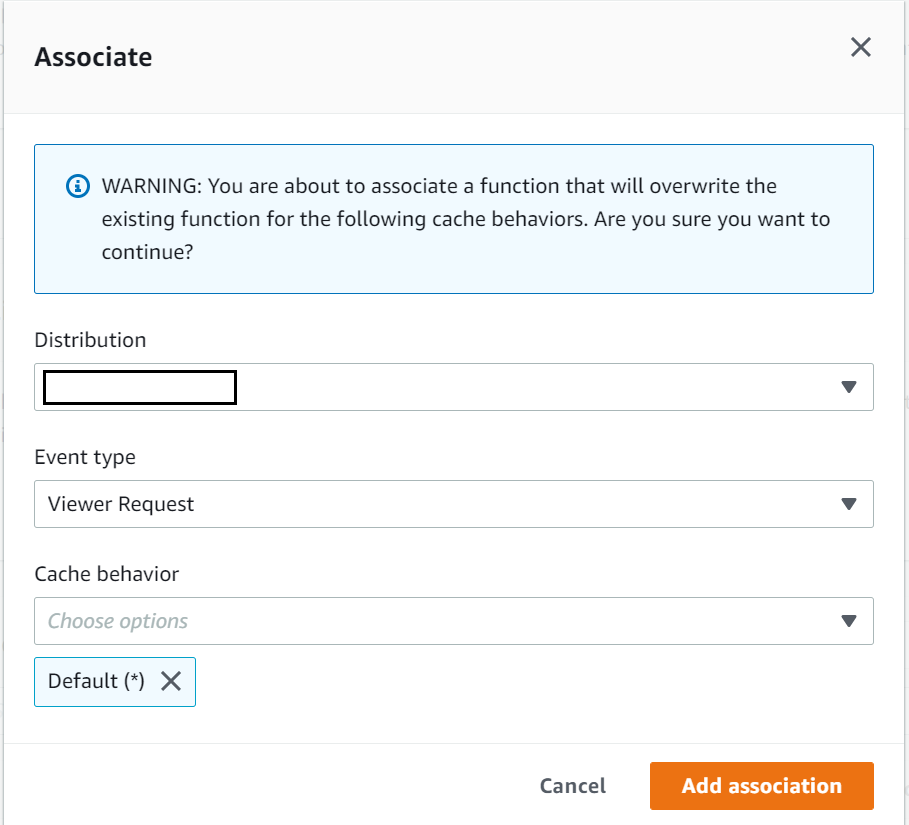
Task: Select the Default (*) token label
Action: point(96,681)
